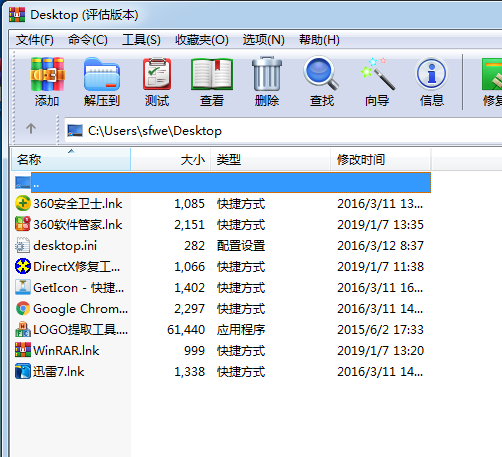Click date 2019/1/7 13:20
Viewport: 502px width, 457px height.
pos(380,351)
